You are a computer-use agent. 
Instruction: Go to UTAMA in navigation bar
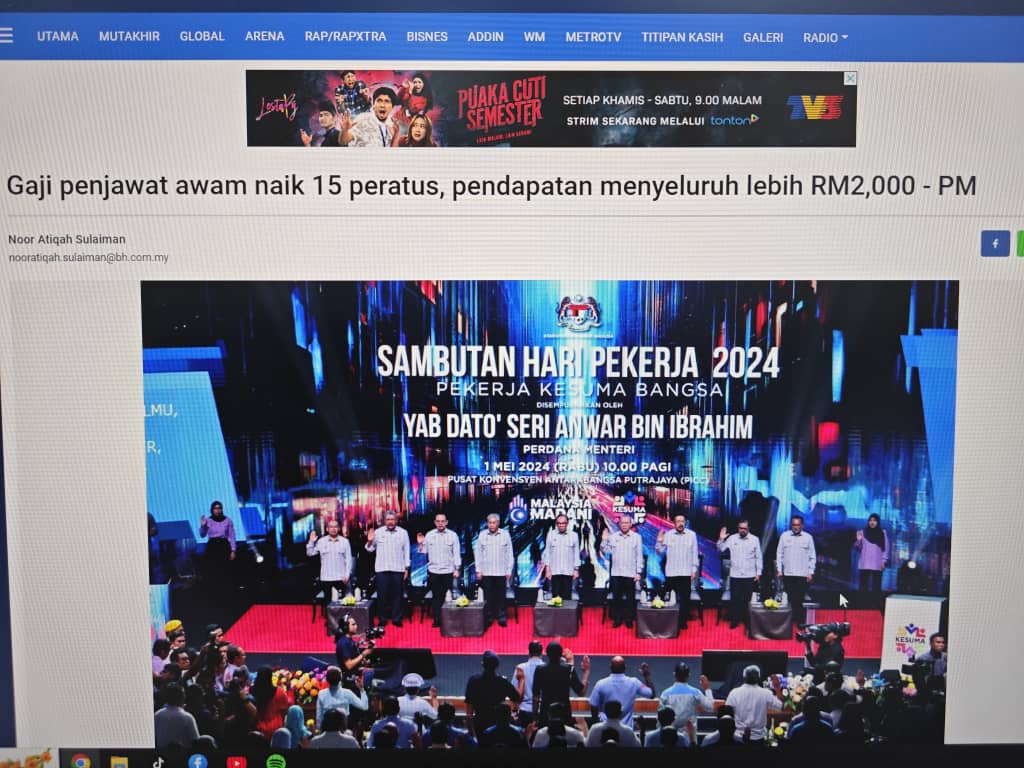[57, 37]
